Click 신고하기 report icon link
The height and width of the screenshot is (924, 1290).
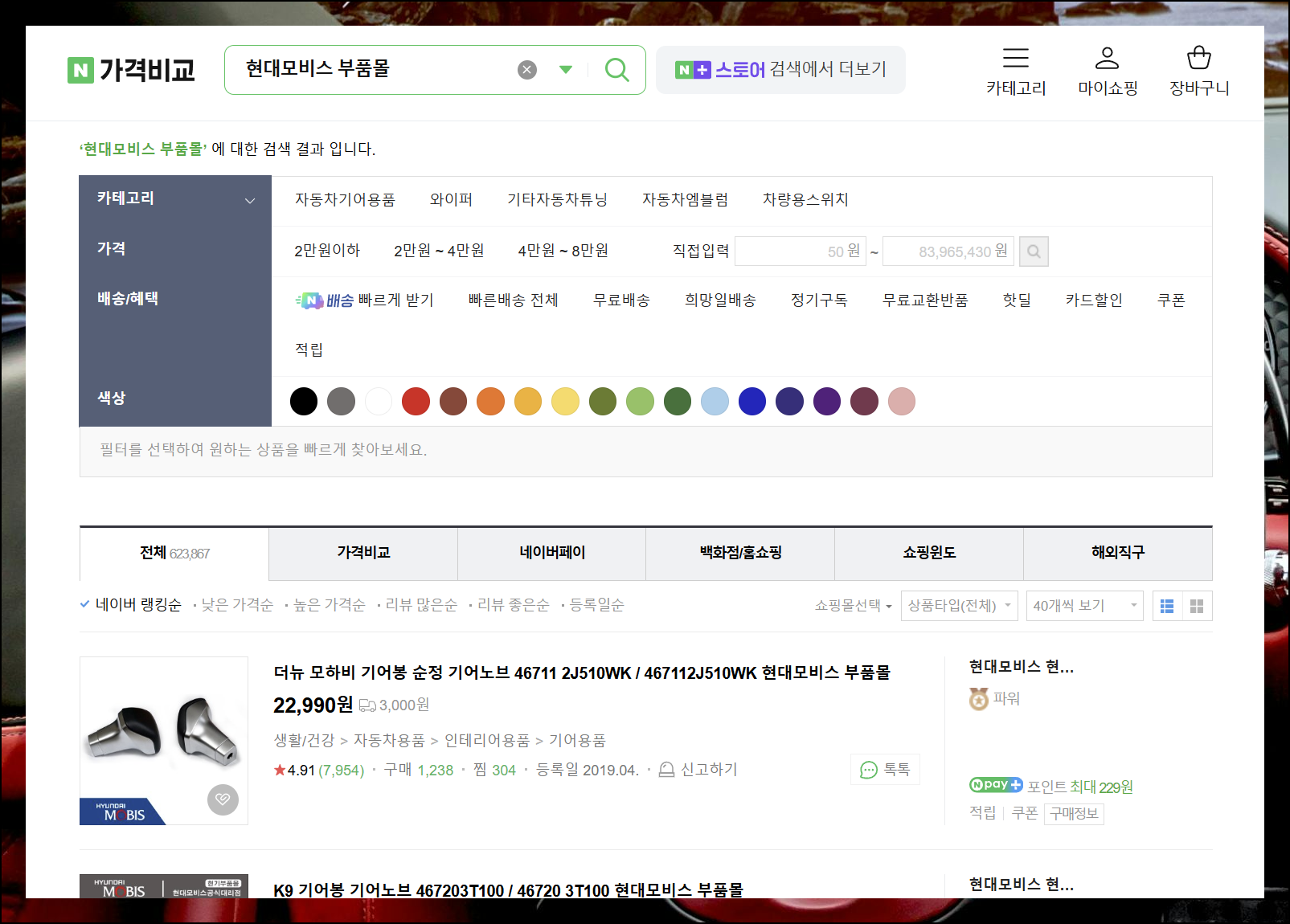(698, 770)
